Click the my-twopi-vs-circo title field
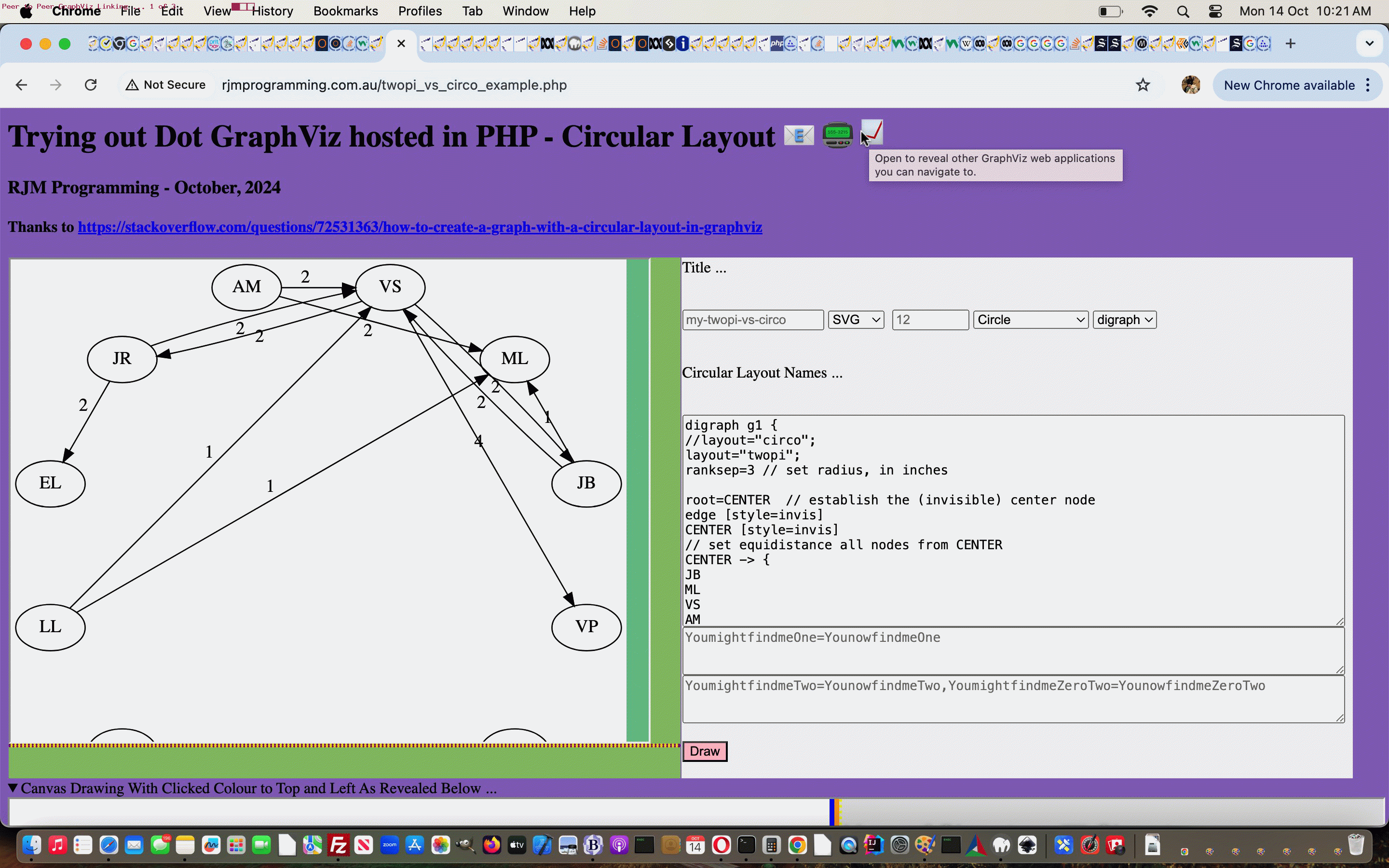Image resolution: width=1389 pixels, height=868 pixels. pyautogui.click(x=752, y=320)
